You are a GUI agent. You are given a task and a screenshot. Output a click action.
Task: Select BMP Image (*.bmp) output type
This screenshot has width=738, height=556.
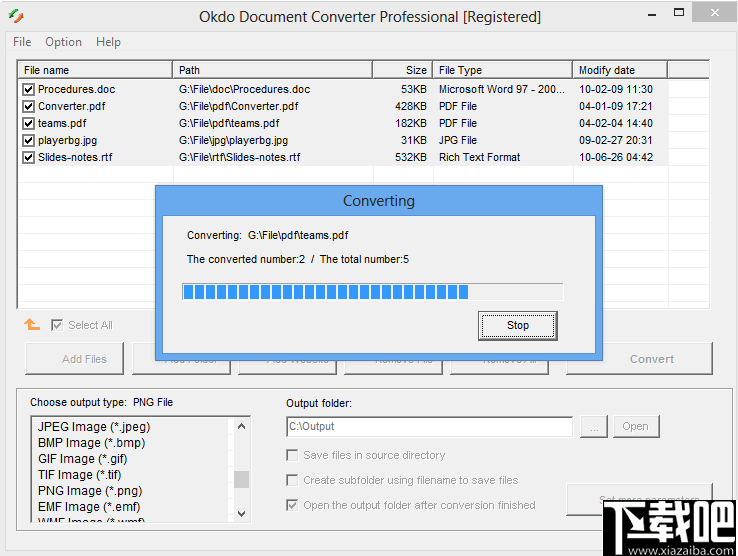click(92, 443)
